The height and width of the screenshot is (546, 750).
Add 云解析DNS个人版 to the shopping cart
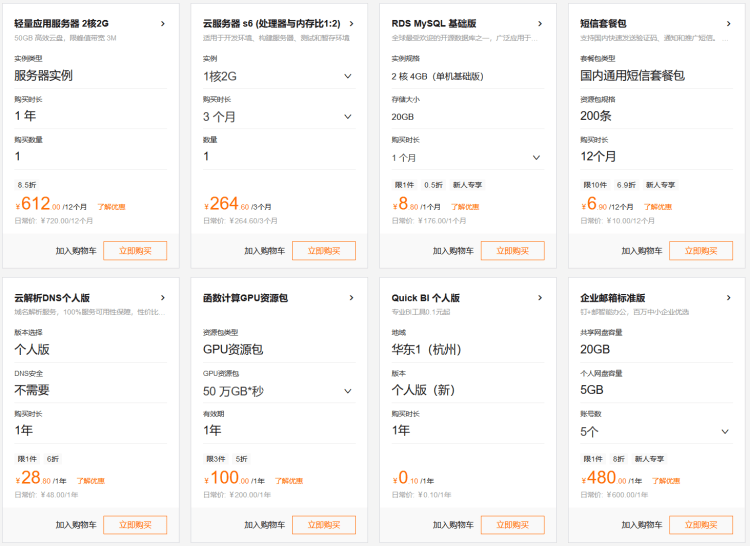click(x=76, y=525)
